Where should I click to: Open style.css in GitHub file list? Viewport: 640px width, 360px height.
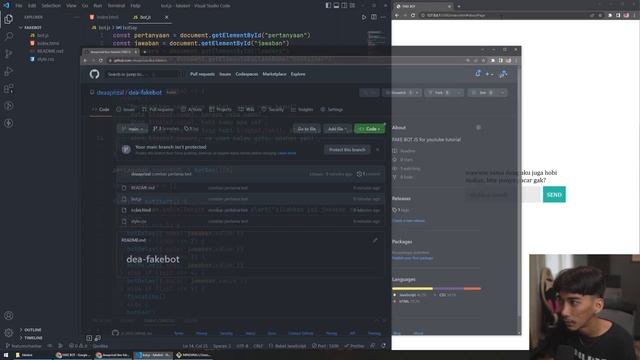click(x=138, y=221)
